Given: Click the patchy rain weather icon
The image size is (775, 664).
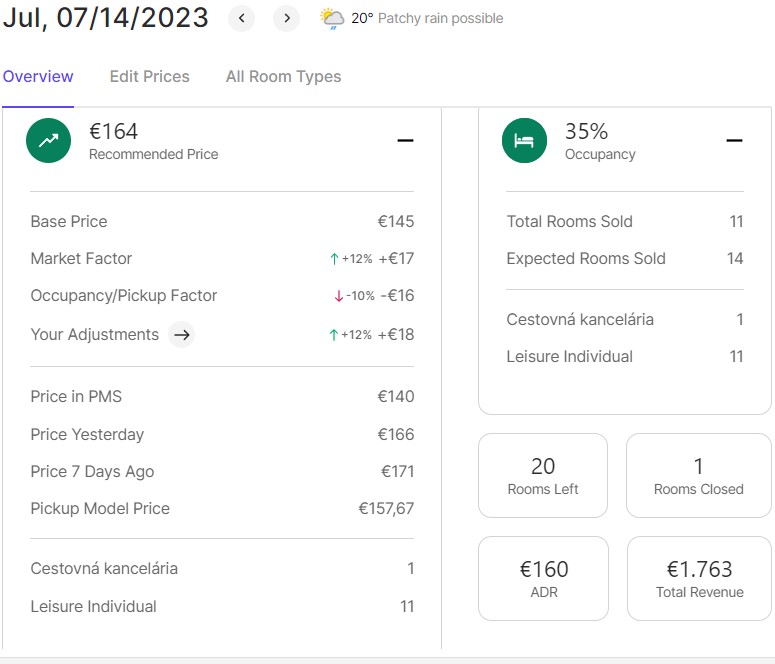Looking at the screenshot, I should tap(332, 19).
